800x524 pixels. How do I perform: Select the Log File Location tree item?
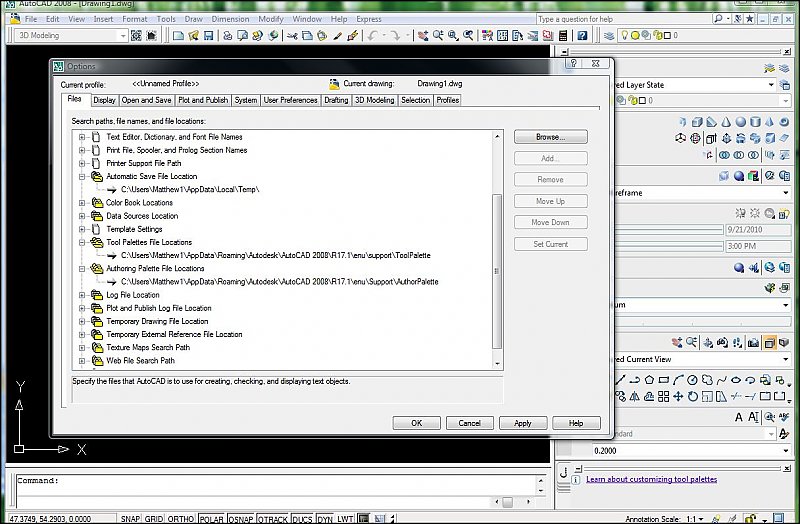point(132,295)
